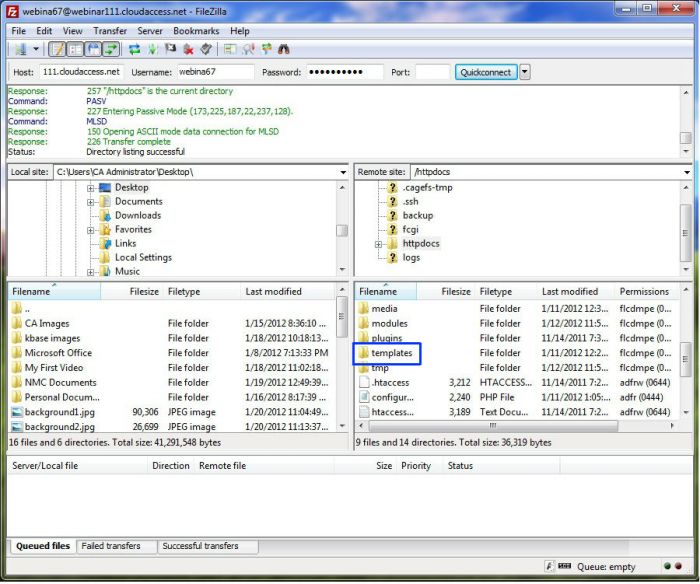The width and height of the screenshot is (700, 584).
Task: Select NMC Documents folder in local list
Action: click(x=60, y=383)
